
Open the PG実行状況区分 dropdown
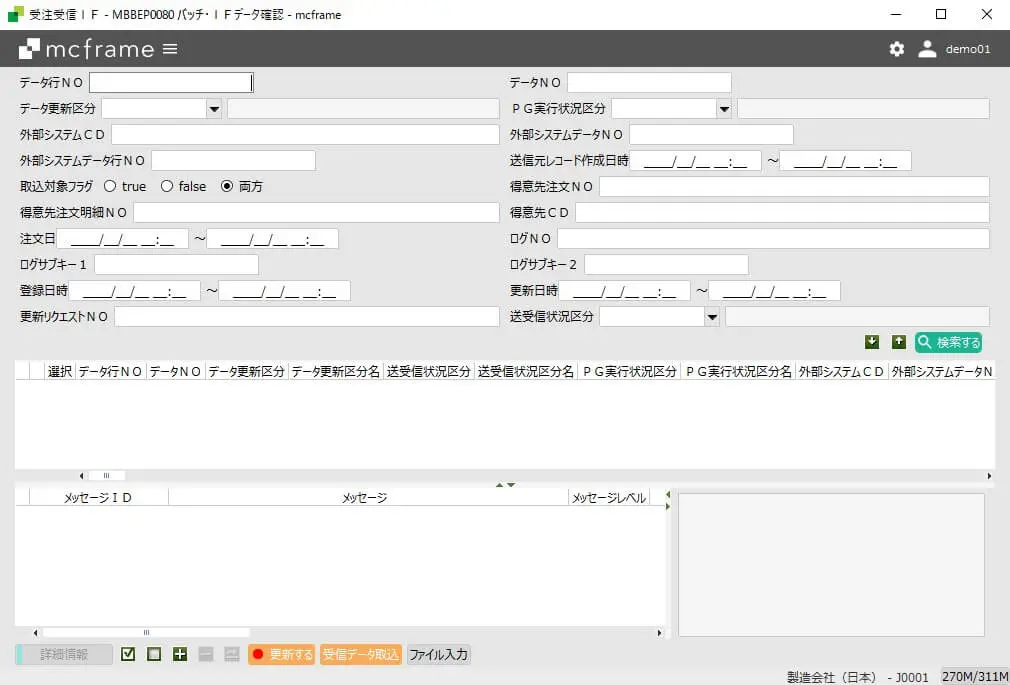pyautogui.click(x=725, y=109)
